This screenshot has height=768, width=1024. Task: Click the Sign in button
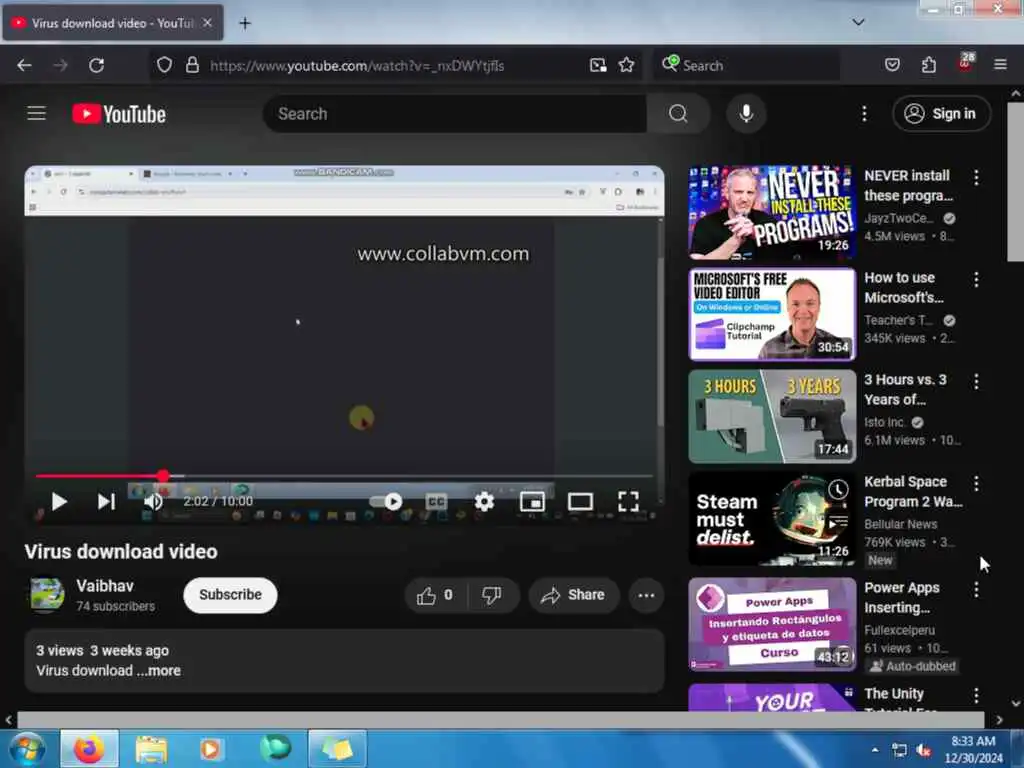pyautogui.click(x=941, y=114)
